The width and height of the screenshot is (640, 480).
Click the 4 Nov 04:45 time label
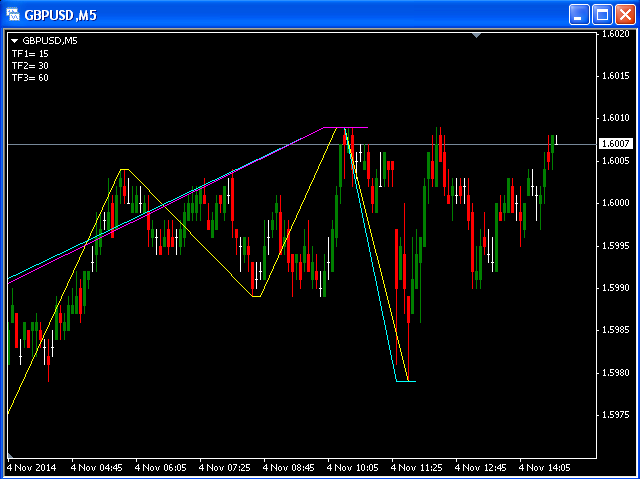(97, 467)
